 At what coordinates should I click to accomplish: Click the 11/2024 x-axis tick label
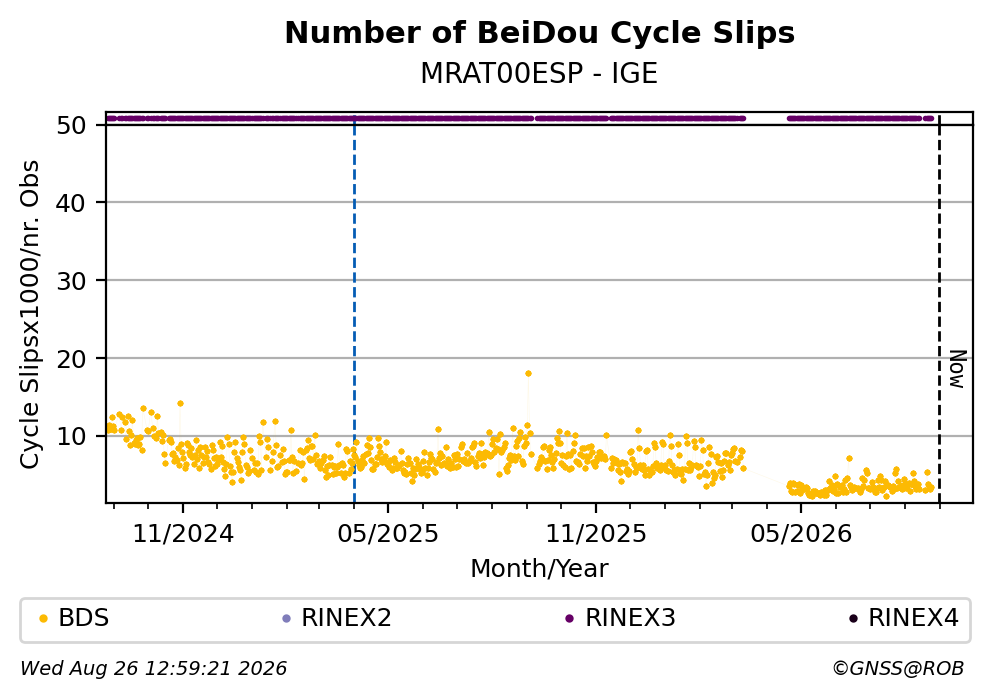click(183, 534)
